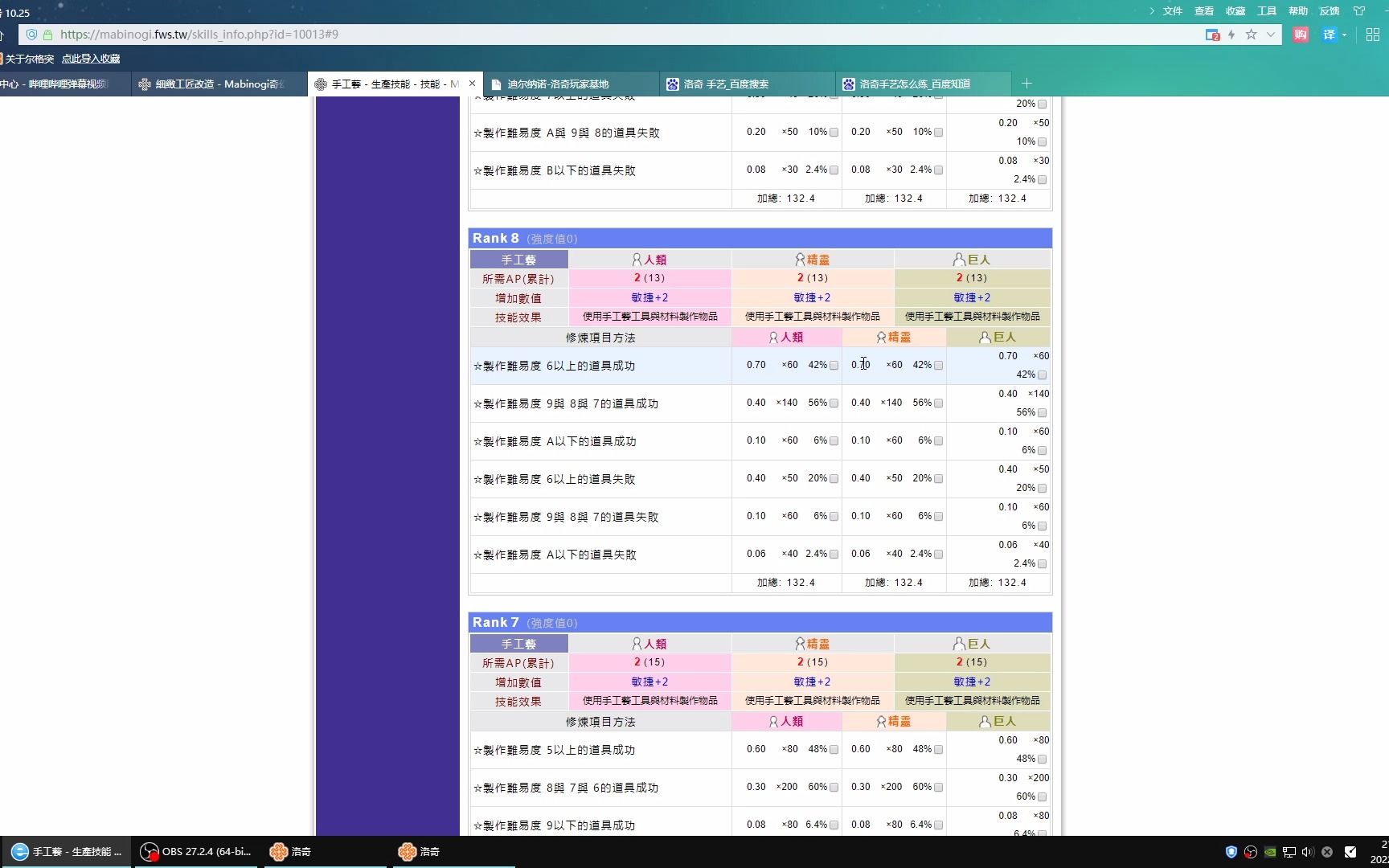This screenshot has width=1389, height=868.
Task: Click the shirt-shaped skin icon
Action: (1359, 11)
